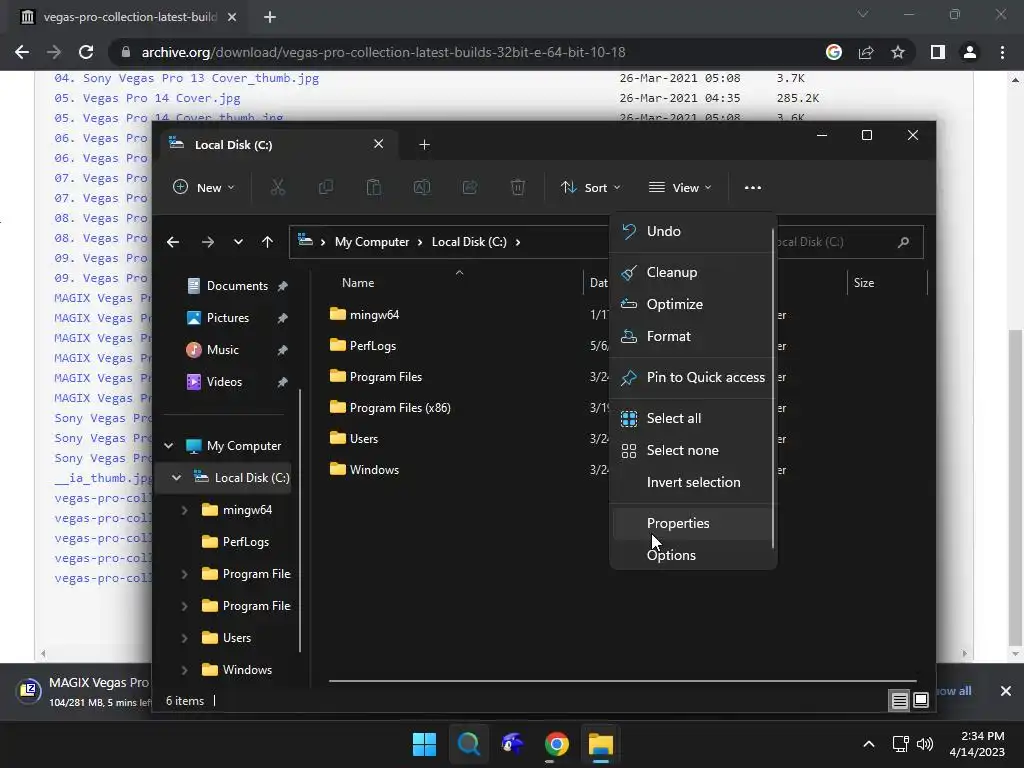Dismiss the Chrome downloads bar
This screenshot has height=768, width=1024.
1006,691
